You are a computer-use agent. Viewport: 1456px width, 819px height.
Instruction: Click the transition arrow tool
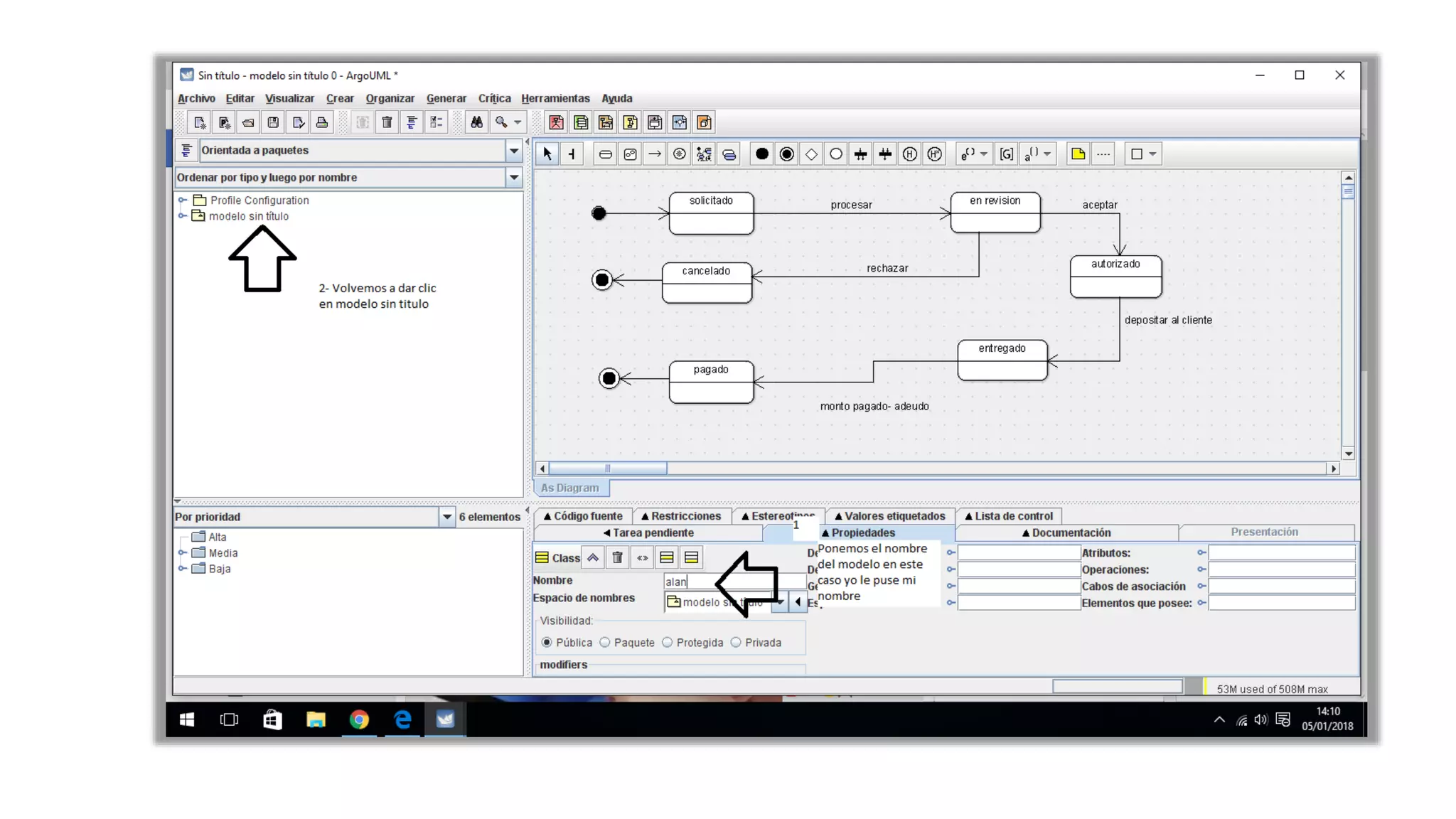[655, 154]
